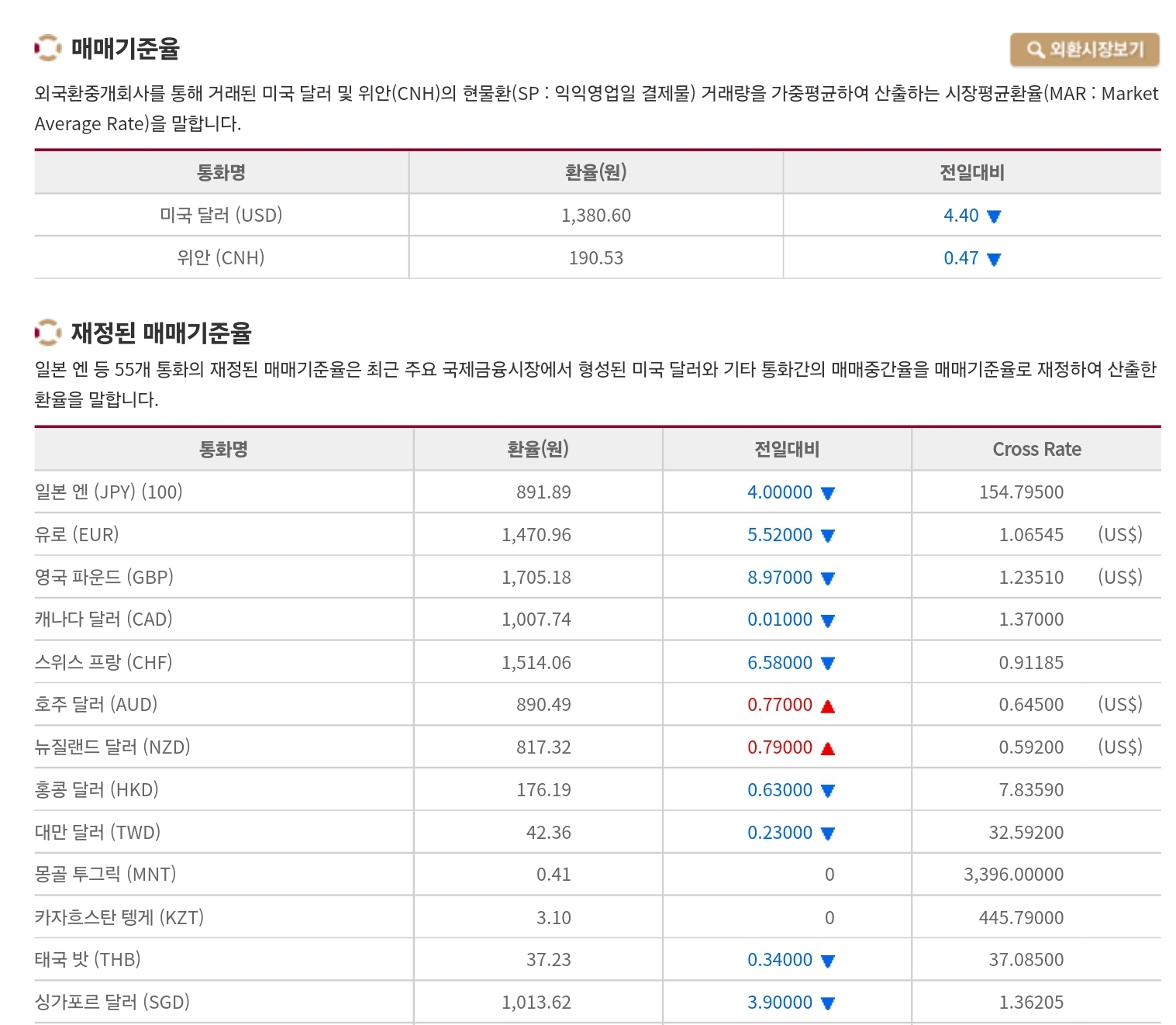Viewport: 1176px width, 1025px height.
Task: Click the red up arrow in NZD row
Action: pyautogui.click(x=827, y=748)
